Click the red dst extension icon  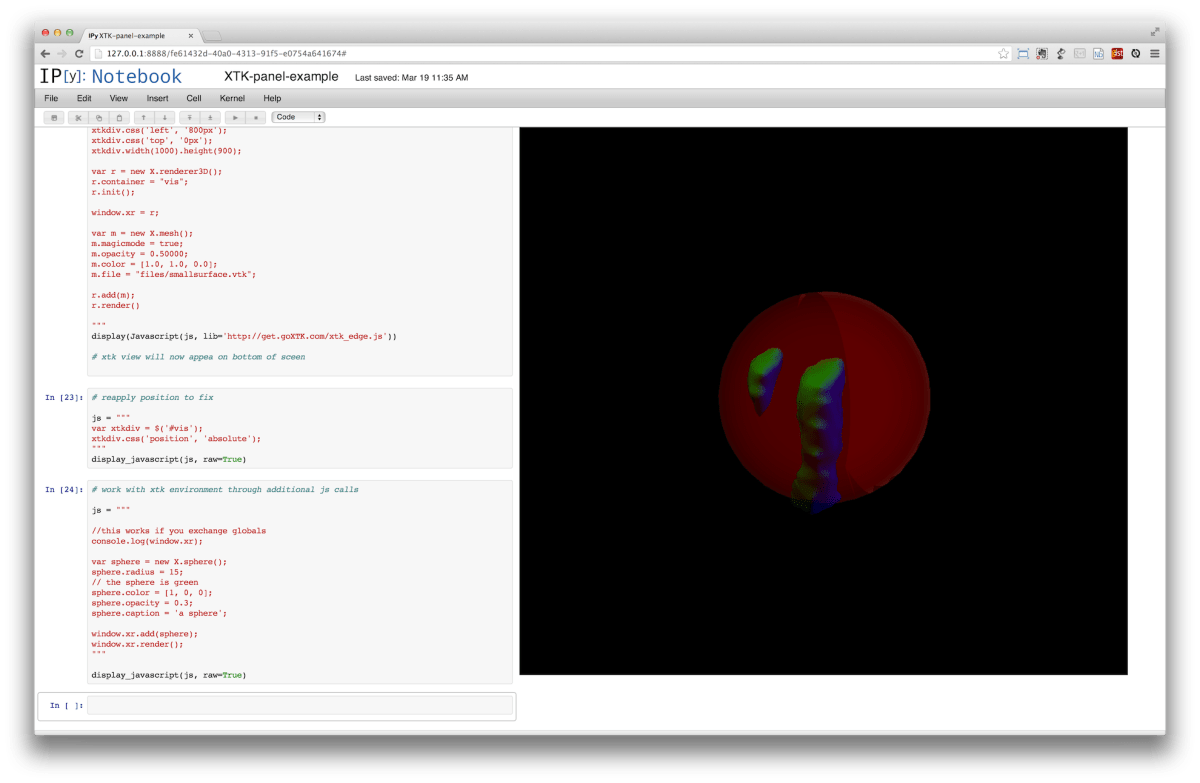pyautogui.click(x=1117, y=53)
